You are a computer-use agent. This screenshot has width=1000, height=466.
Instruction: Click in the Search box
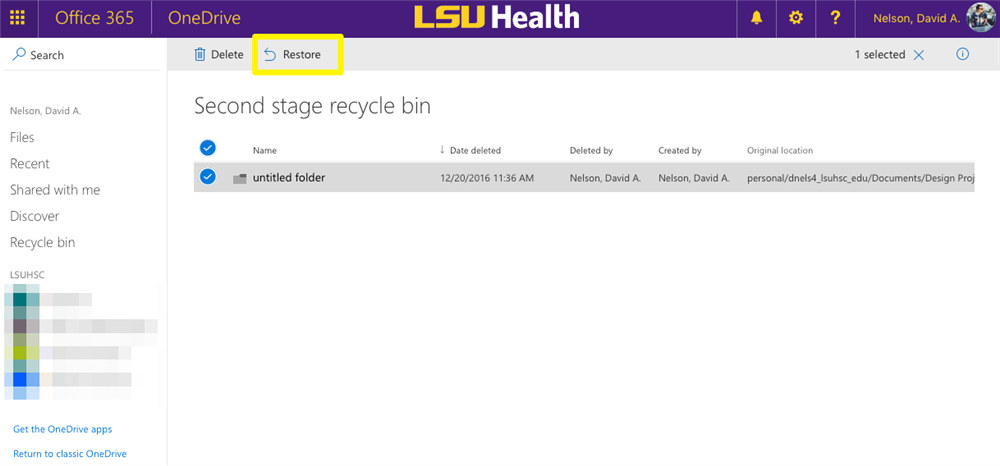(x=85, y=55)
